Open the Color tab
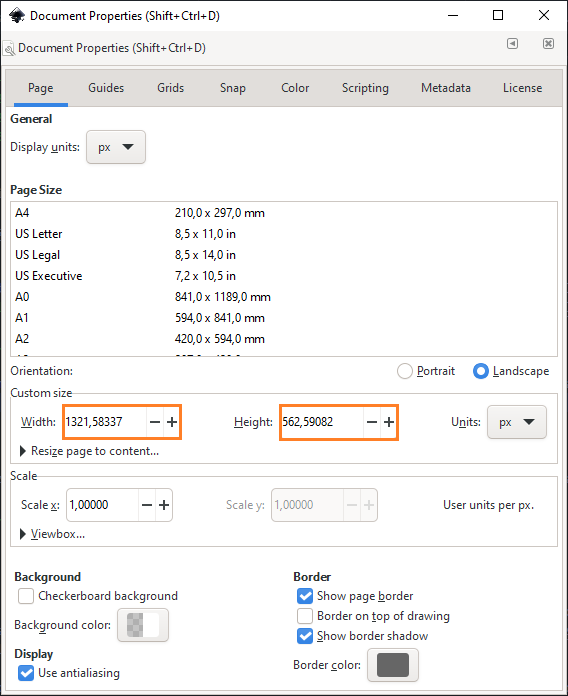 (295, 88)
